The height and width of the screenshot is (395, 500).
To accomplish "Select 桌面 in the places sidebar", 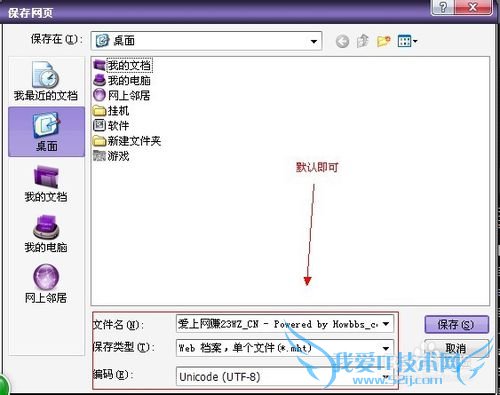I will pos(47,132).
